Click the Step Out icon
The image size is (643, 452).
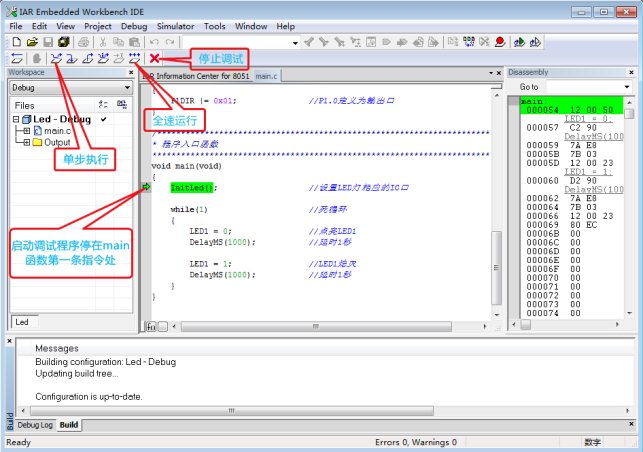coord(87,58)
